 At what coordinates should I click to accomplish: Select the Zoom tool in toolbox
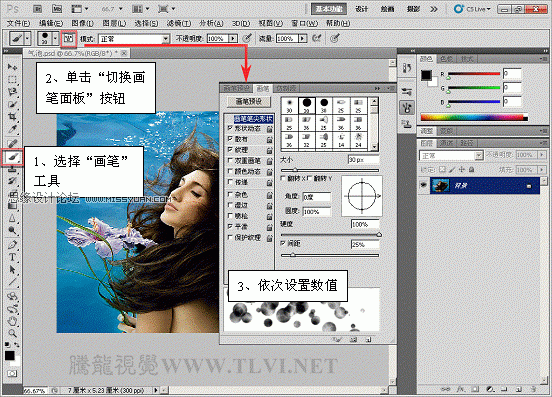pos(12,333)
